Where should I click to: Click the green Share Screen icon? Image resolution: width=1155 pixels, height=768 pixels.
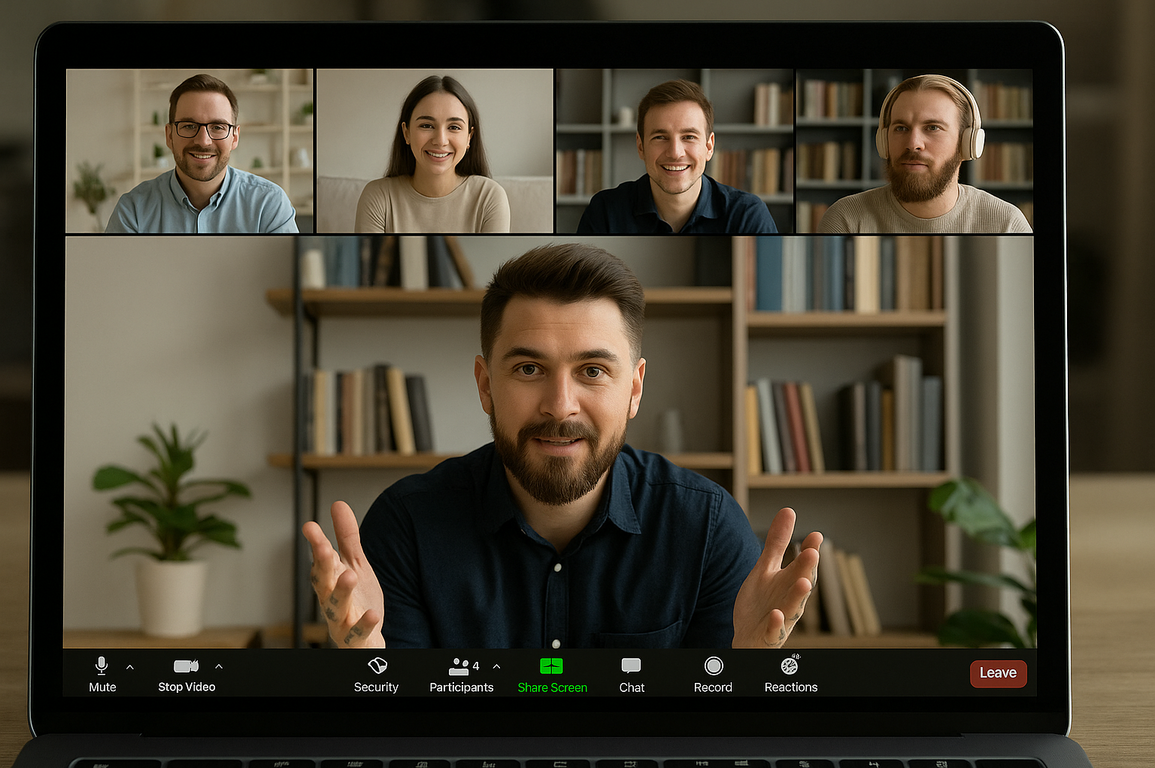click(551, 666)
